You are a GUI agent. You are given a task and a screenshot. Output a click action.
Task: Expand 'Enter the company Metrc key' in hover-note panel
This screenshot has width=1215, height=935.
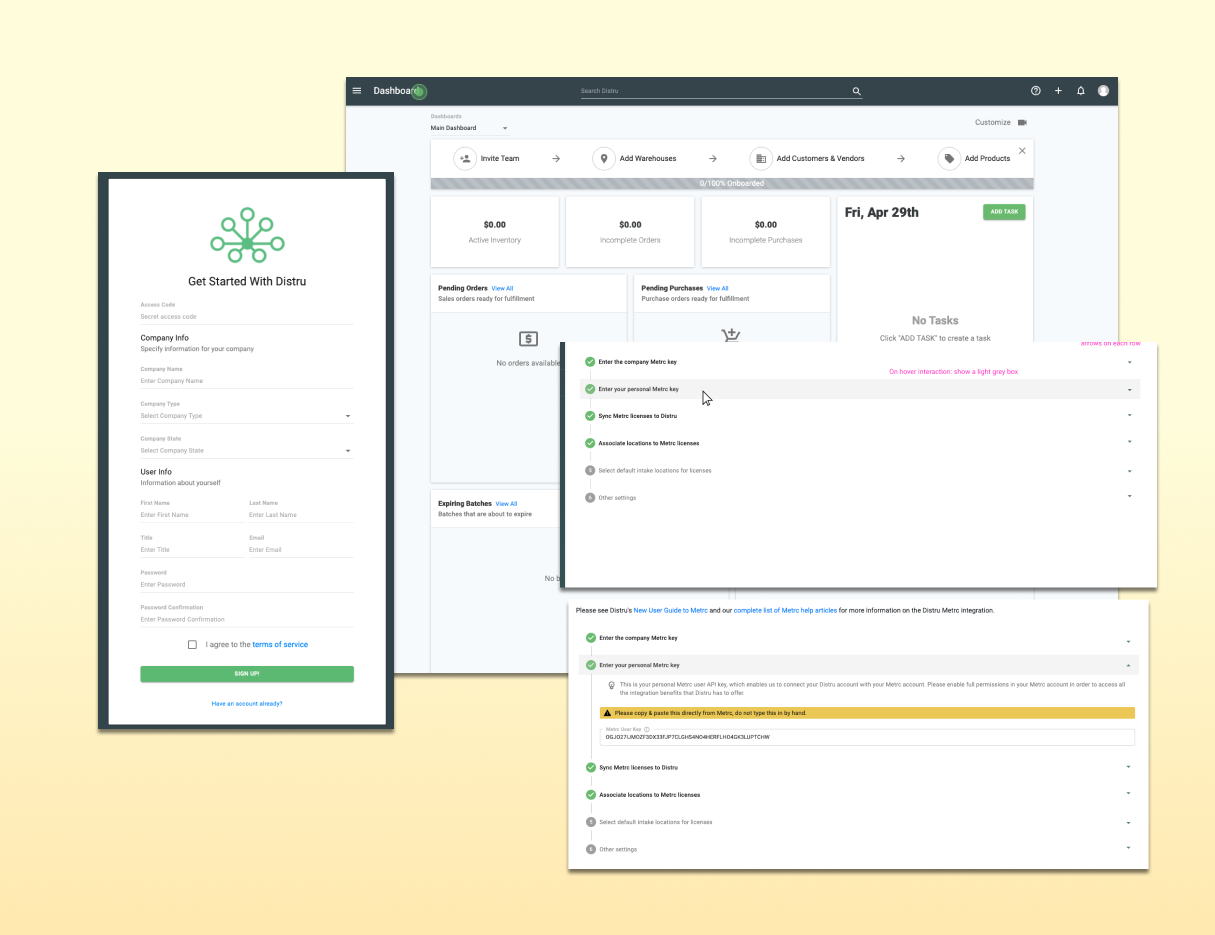click(x=1129, y=362)
